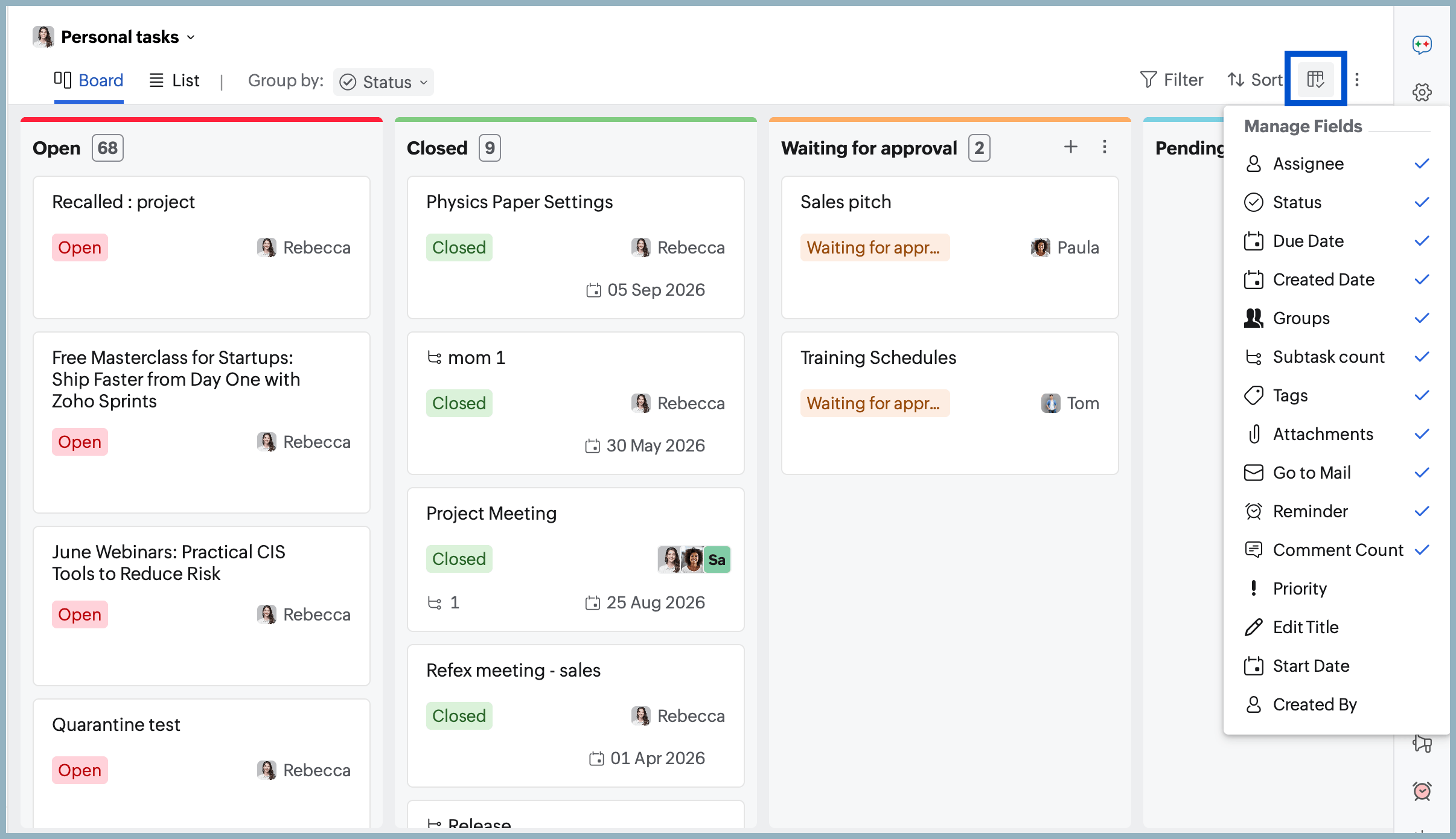Switch to the List view tab
This screenshot has width=1456, height=839.
click(x=174, y=80)
